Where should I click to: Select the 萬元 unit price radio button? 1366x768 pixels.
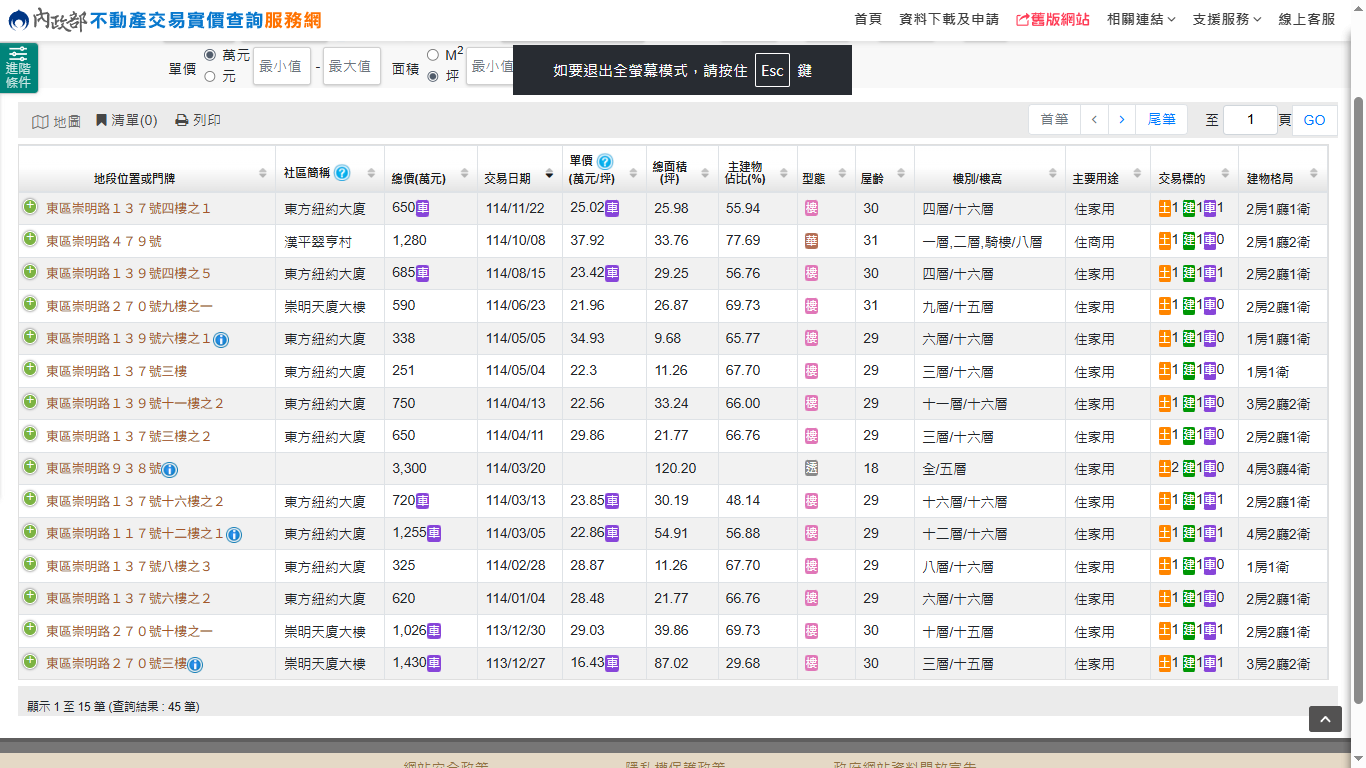coord(210,54)
